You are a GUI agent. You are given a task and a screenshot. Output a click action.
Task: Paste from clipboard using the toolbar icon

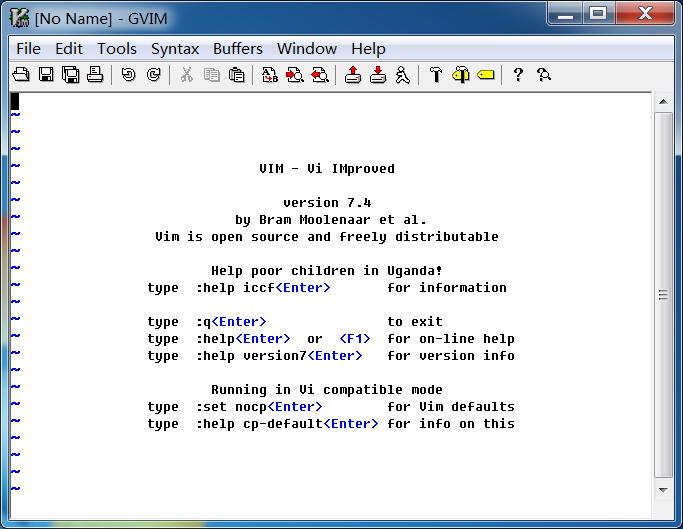(x=236, y=75)
